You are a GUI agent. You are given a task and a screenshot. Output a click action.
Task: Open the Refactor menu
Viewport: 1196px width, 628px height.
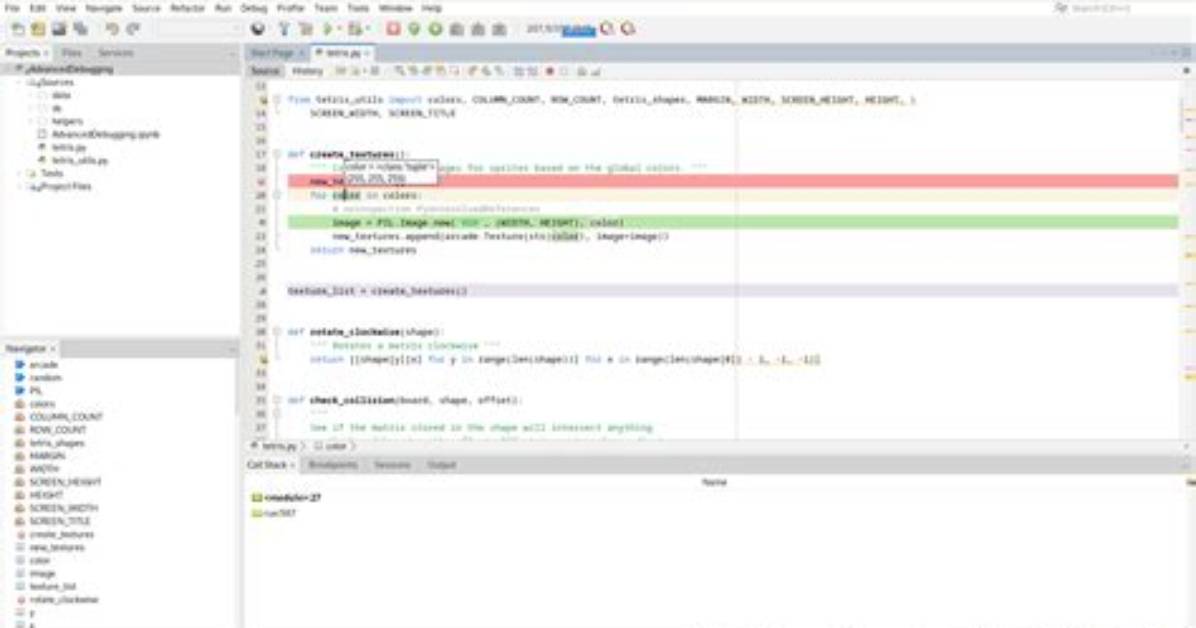click(188, 8)
